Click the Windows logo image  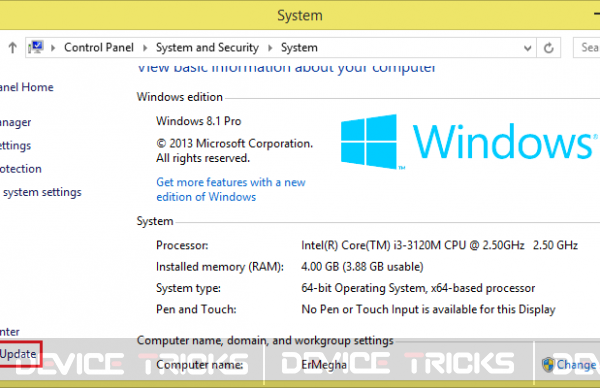469,142
